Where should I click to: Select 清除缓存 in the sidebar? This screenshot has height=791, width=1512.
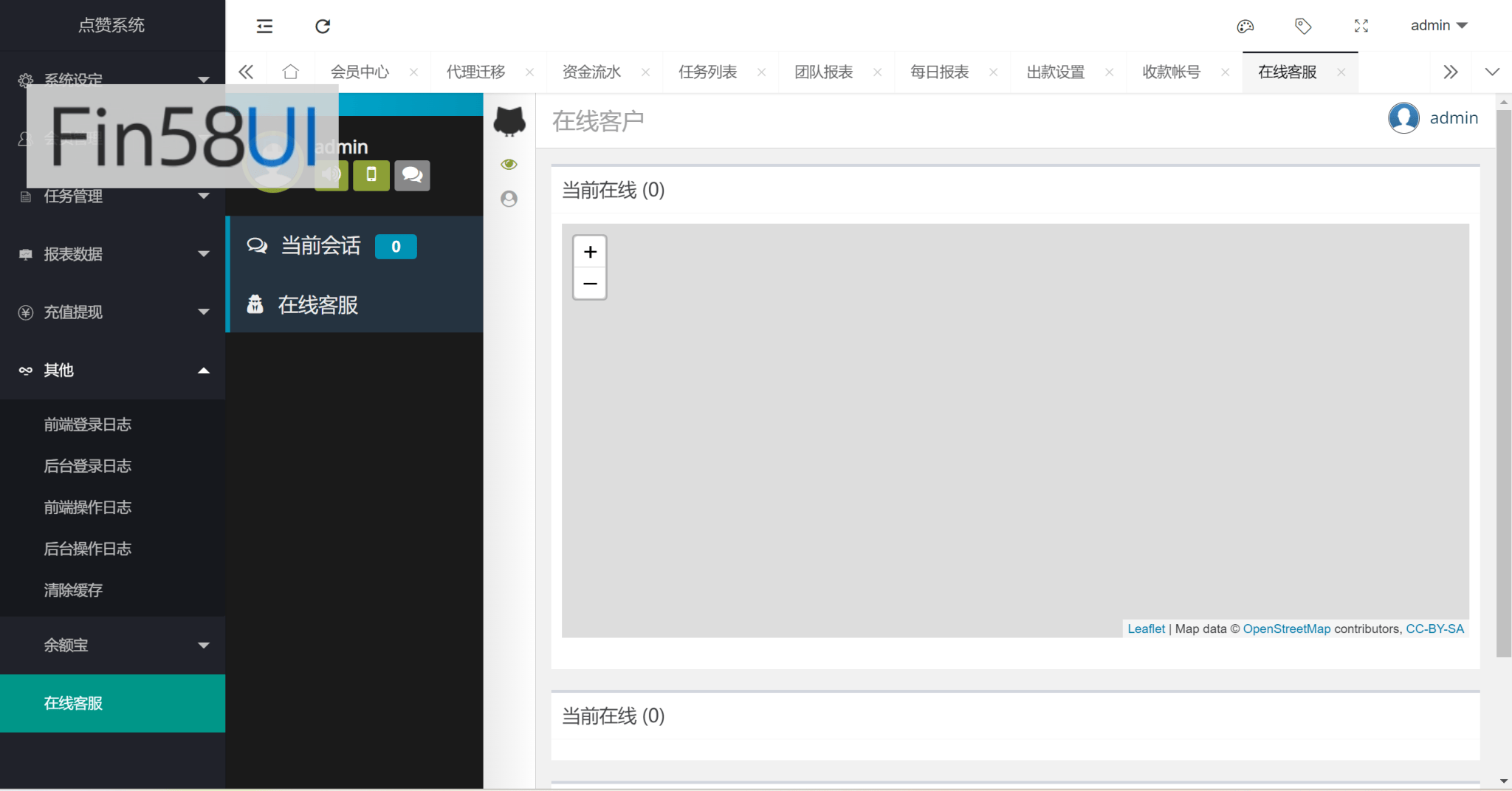(73, 590)
